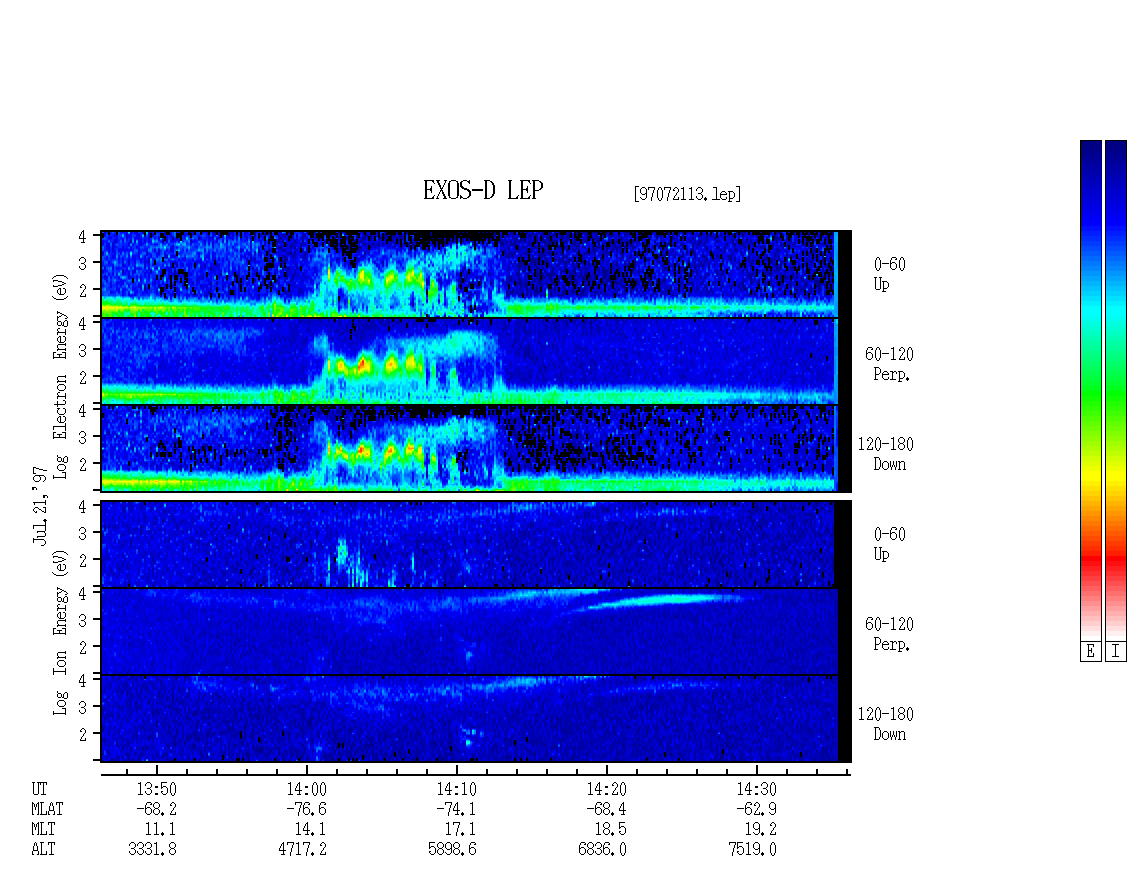1130x875 pixels.
Task: Click the Log Ion Energy (eV) axis label
Action: [60, 633]
